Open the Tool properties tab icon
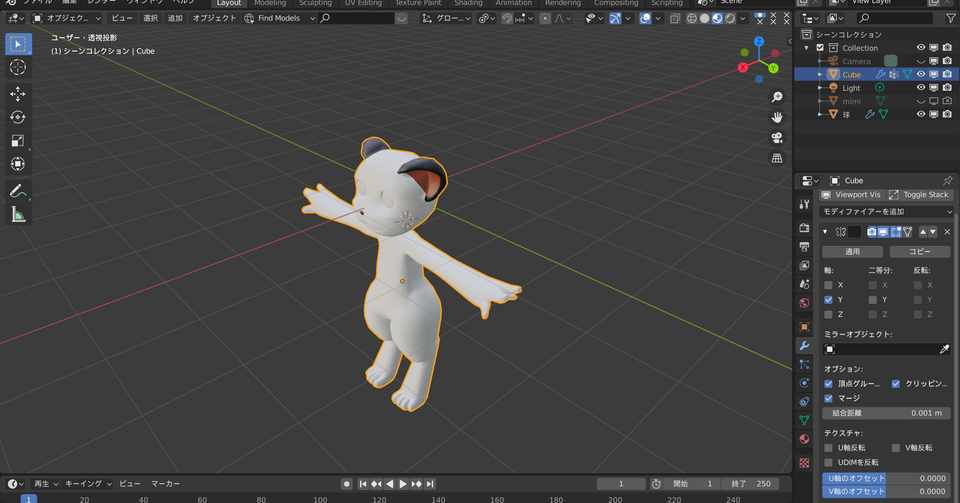Screen dimensions: 960x503 (x=804, y=204)
